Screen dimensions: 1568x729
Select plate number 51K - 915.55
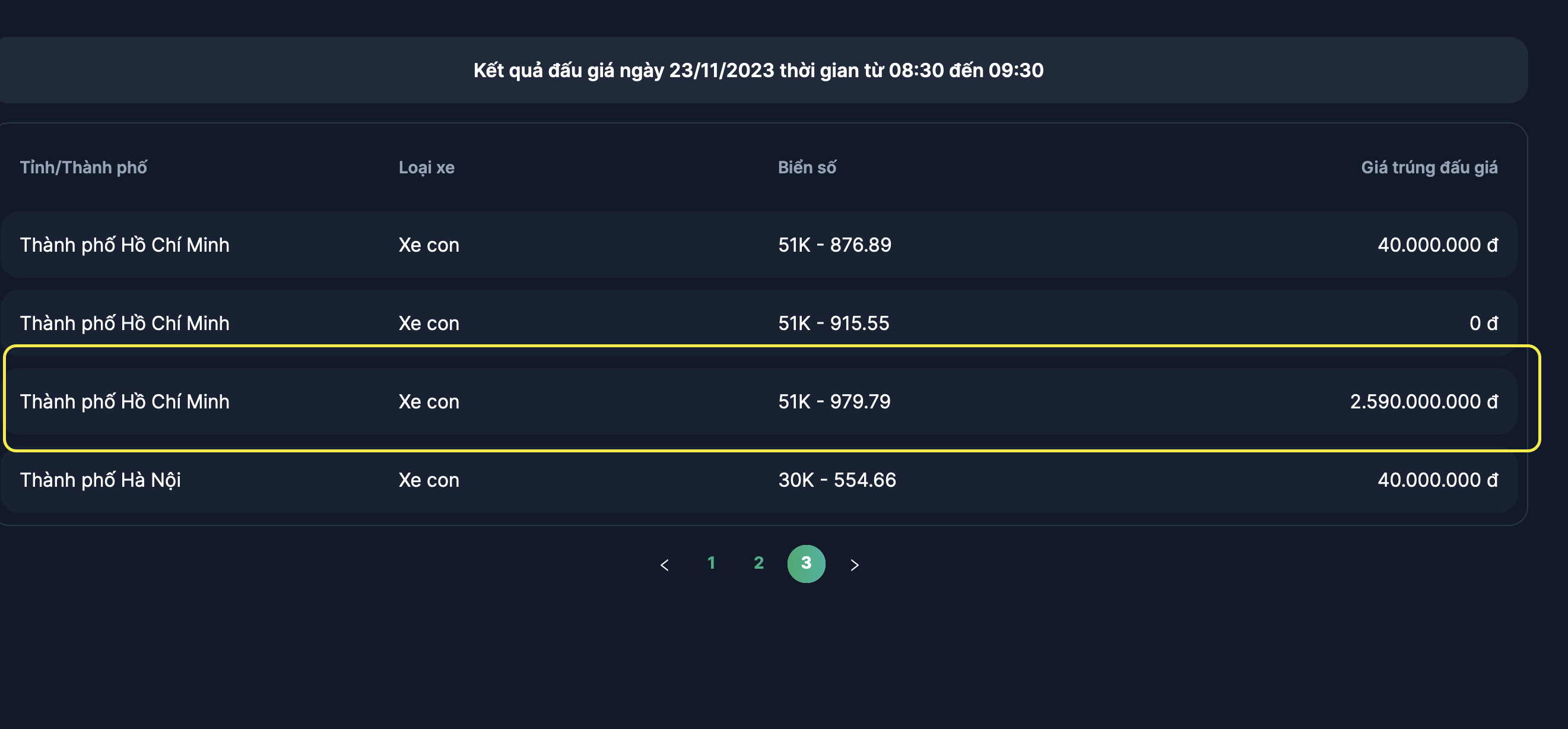[x=833, y=324]
